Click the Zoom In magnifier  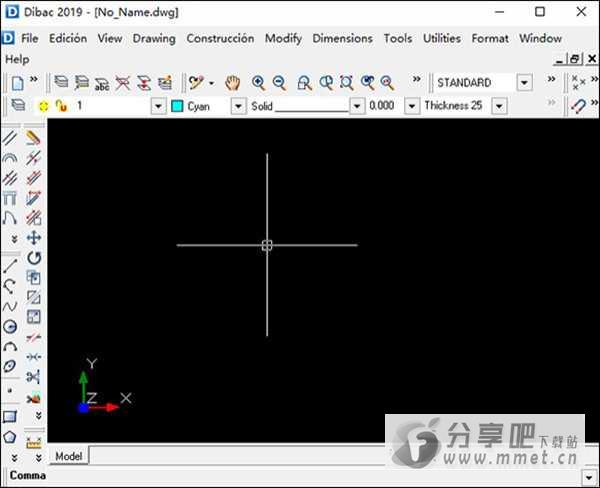click(259, 83)
